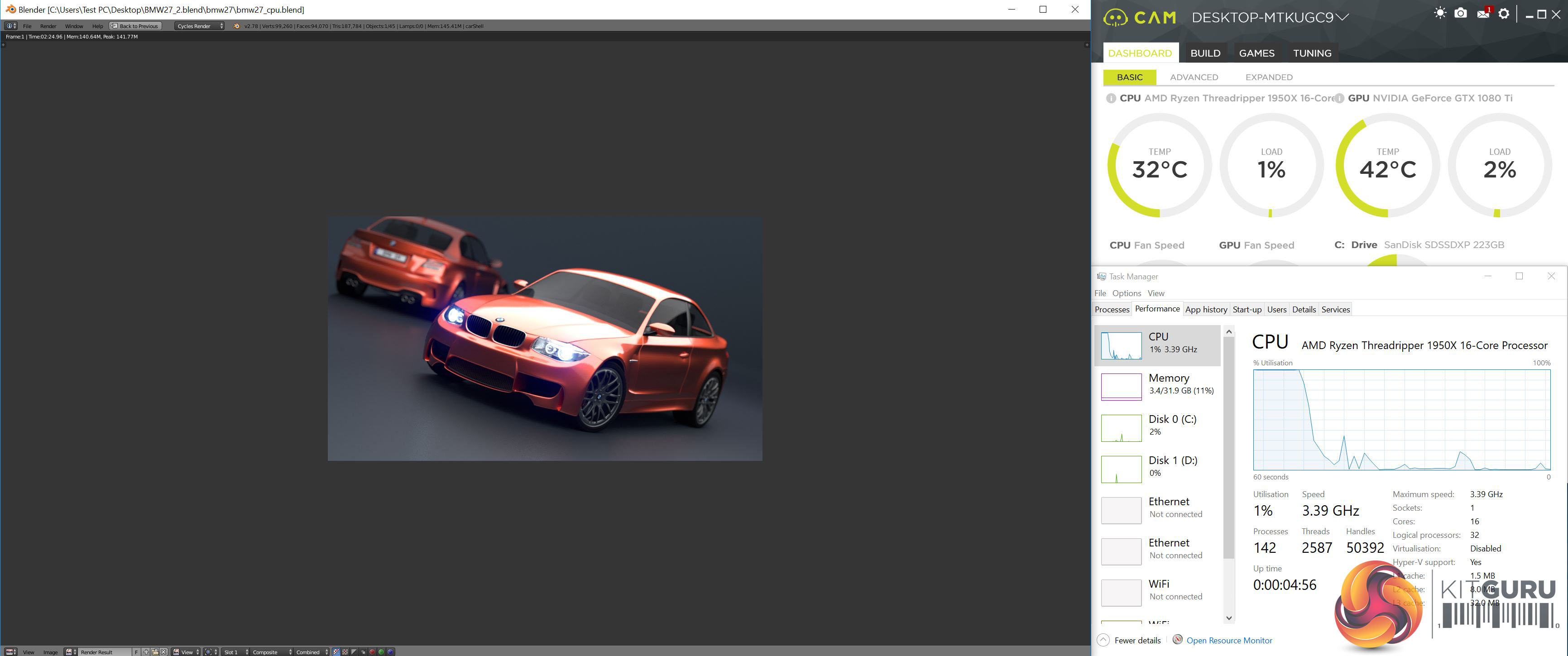Screen dimensions: 1568x656
Task: Open the App history tab in Task Manager
Action: [x=1206, y=309]
